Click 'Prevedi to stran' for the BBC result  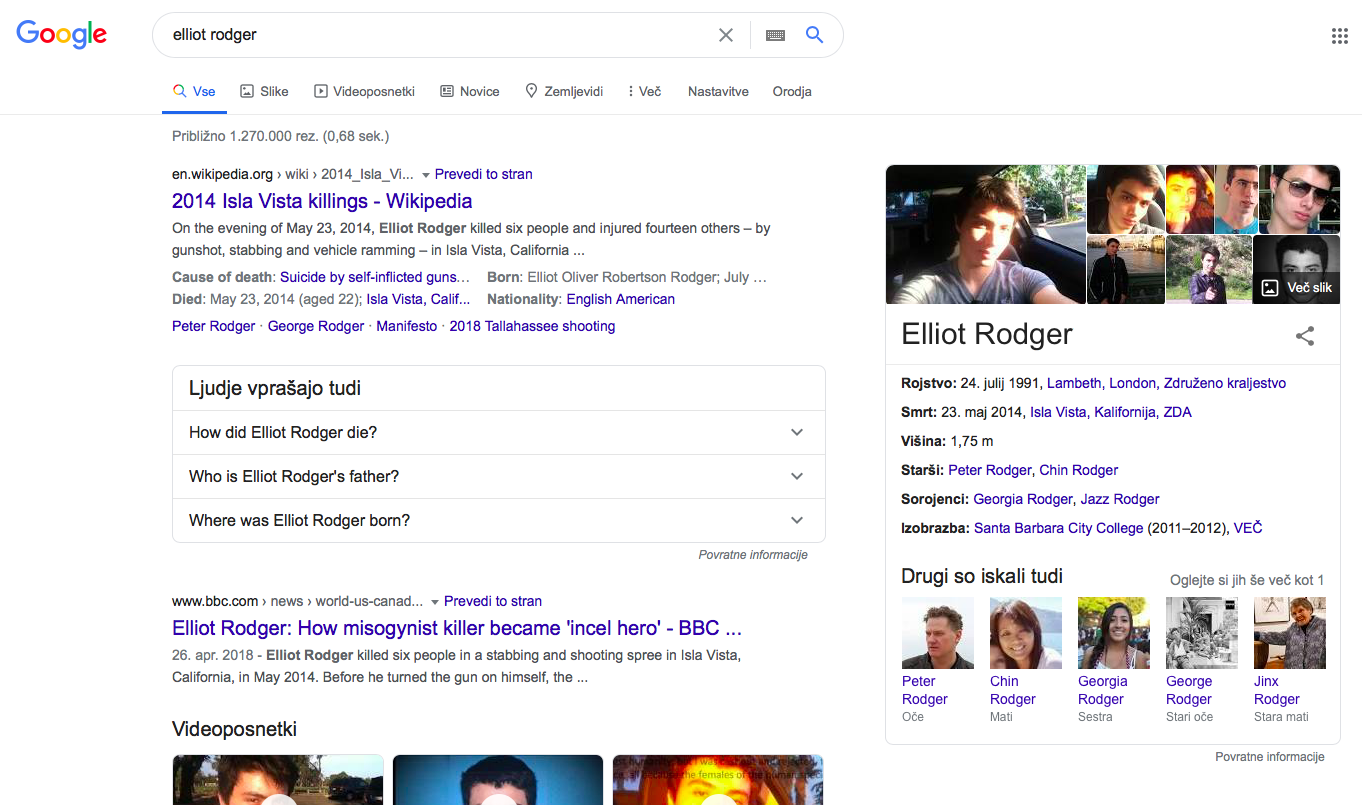coord(493,601)
